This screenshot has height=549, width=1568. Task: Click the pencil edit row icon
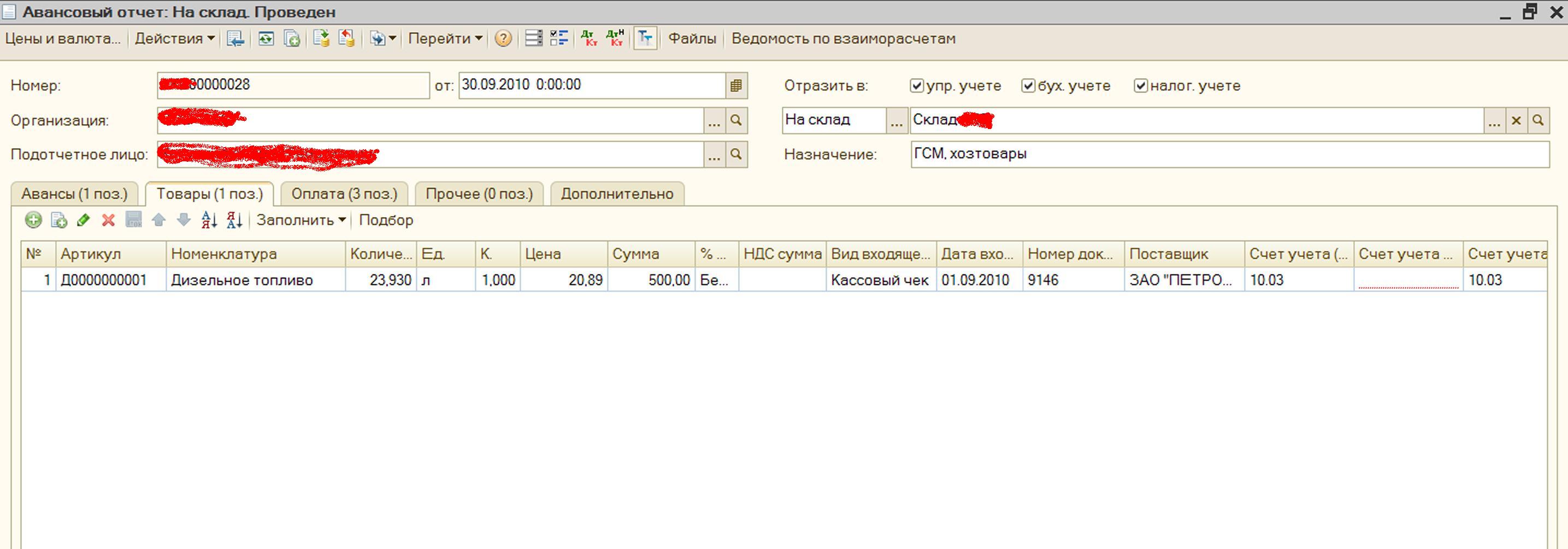(84, 220)
